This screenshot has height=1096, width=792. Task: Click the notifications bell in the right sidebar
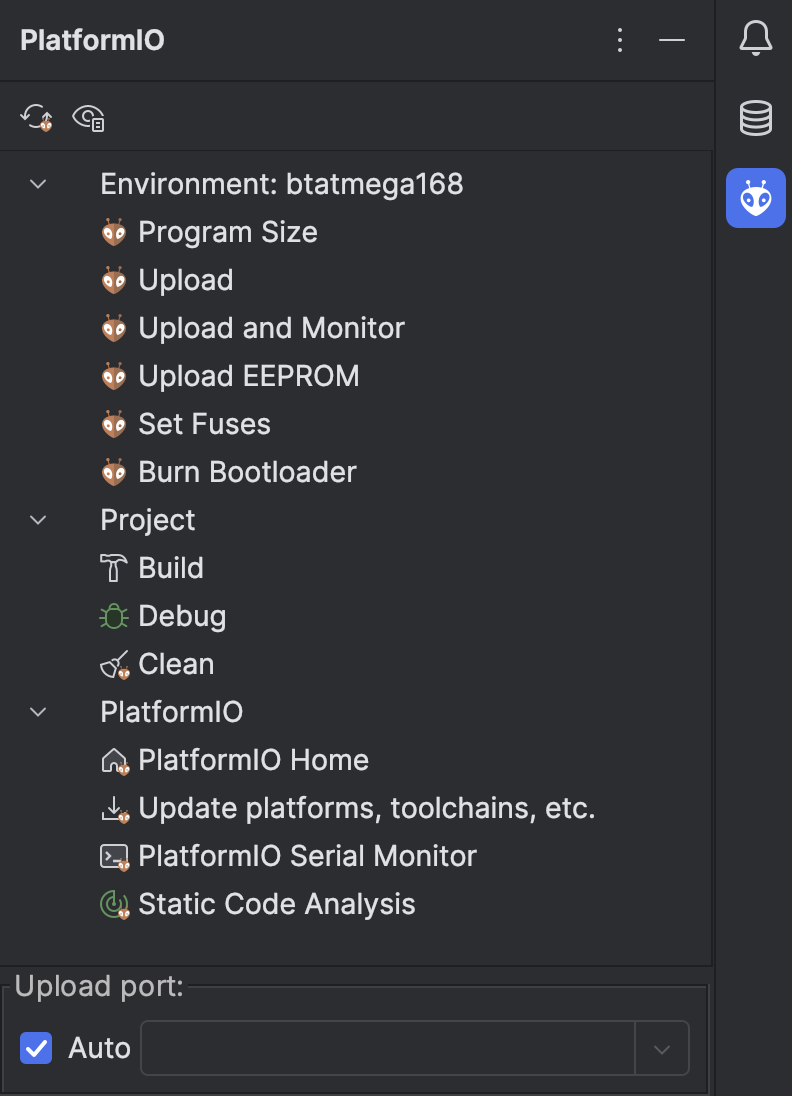point(755,38)
